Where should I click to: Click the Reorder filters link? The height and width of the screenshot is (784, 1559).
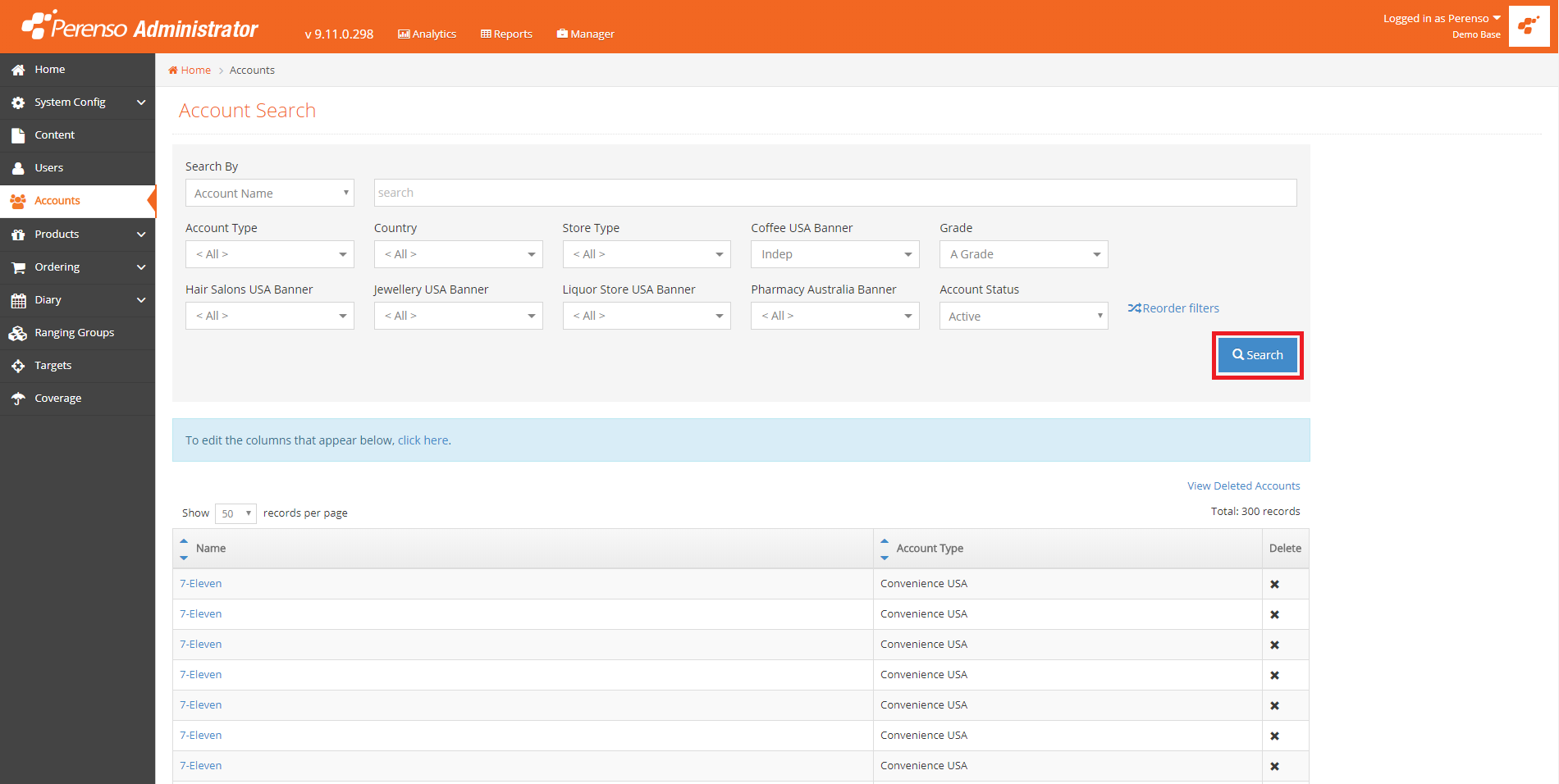(1173, 308)
